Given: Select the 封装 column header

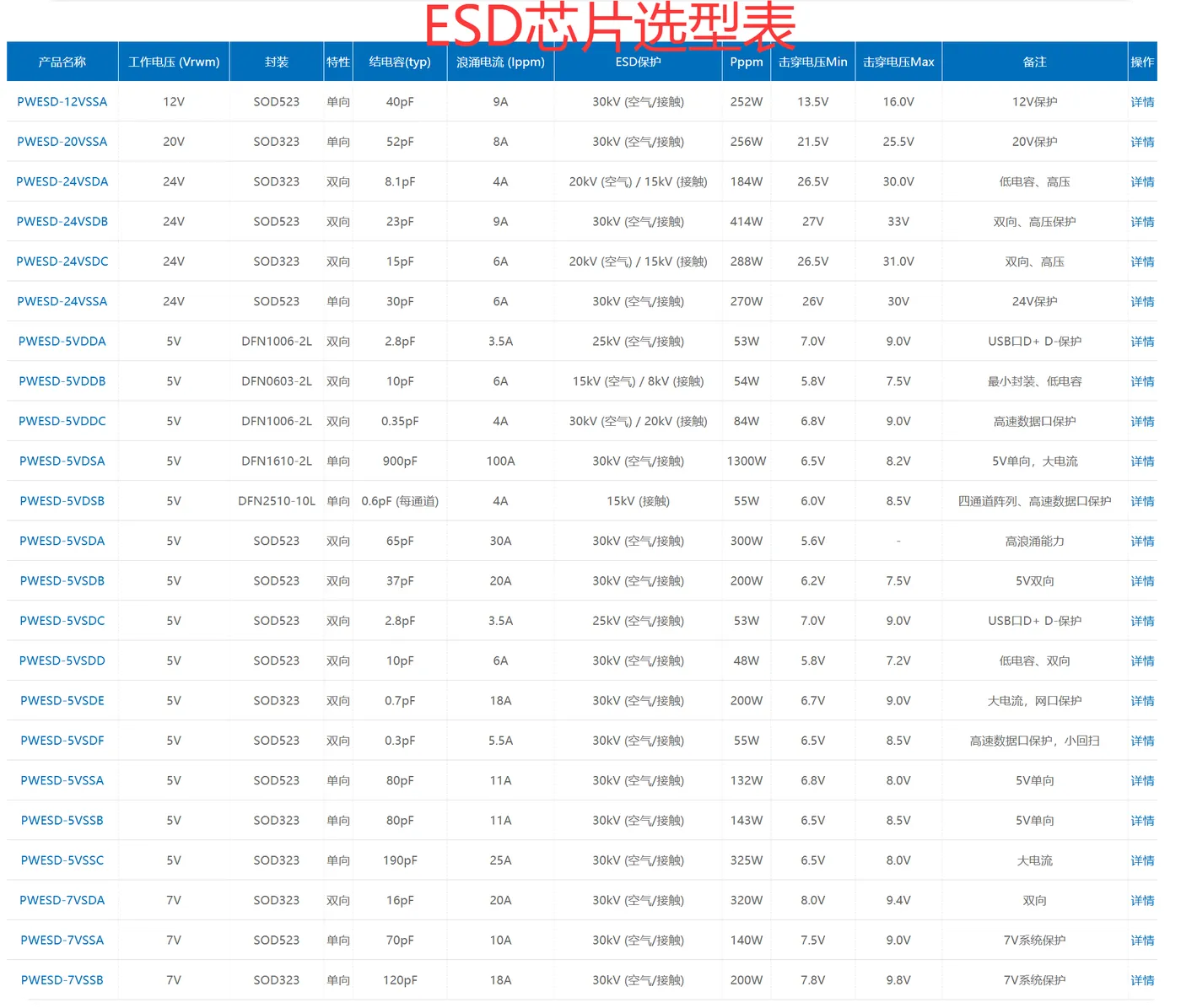Looking at the screenshot, I should point(277,62).
